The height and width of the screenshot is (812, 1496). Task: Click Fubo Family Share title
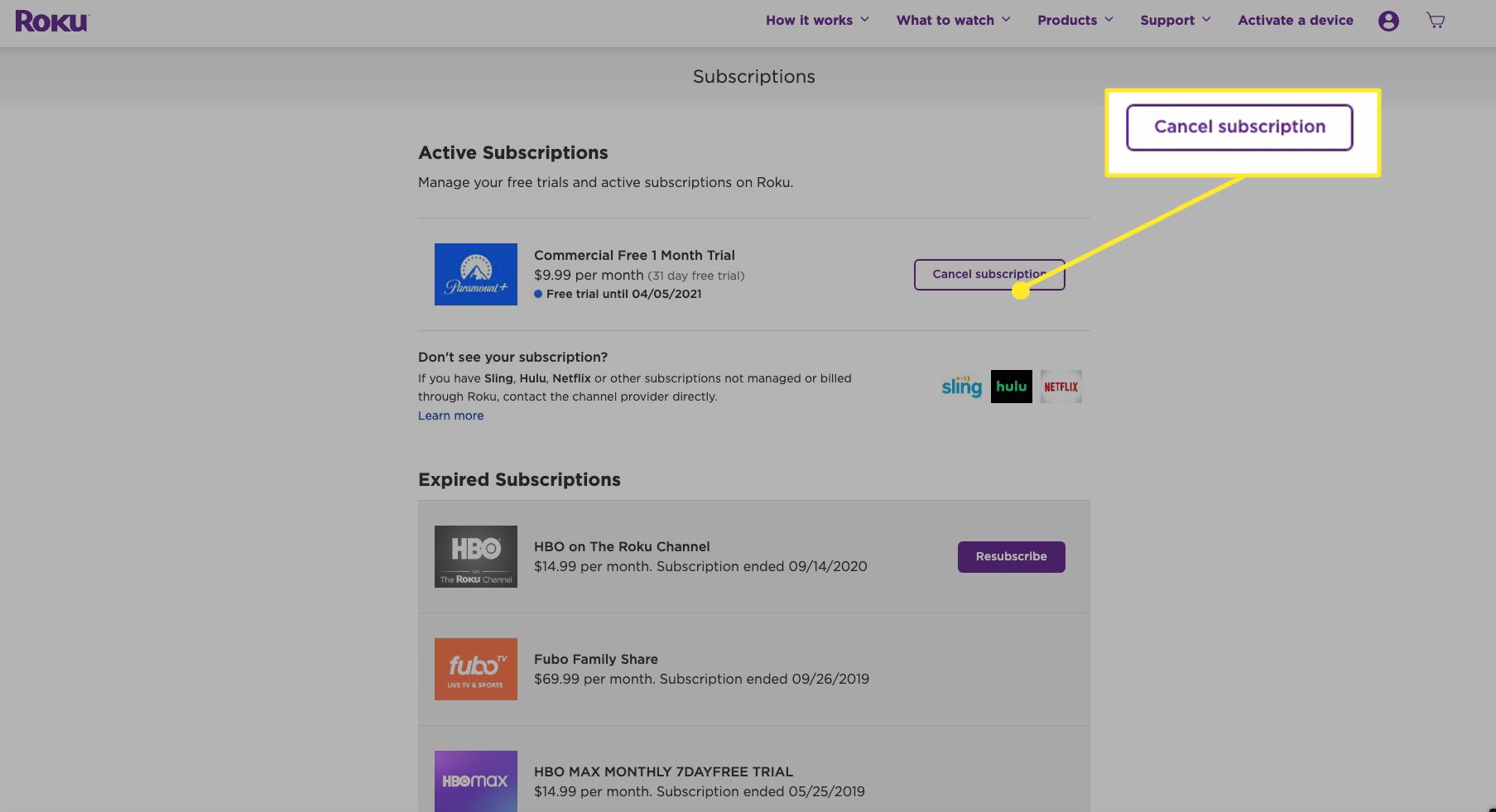click(x=596, y=659)
